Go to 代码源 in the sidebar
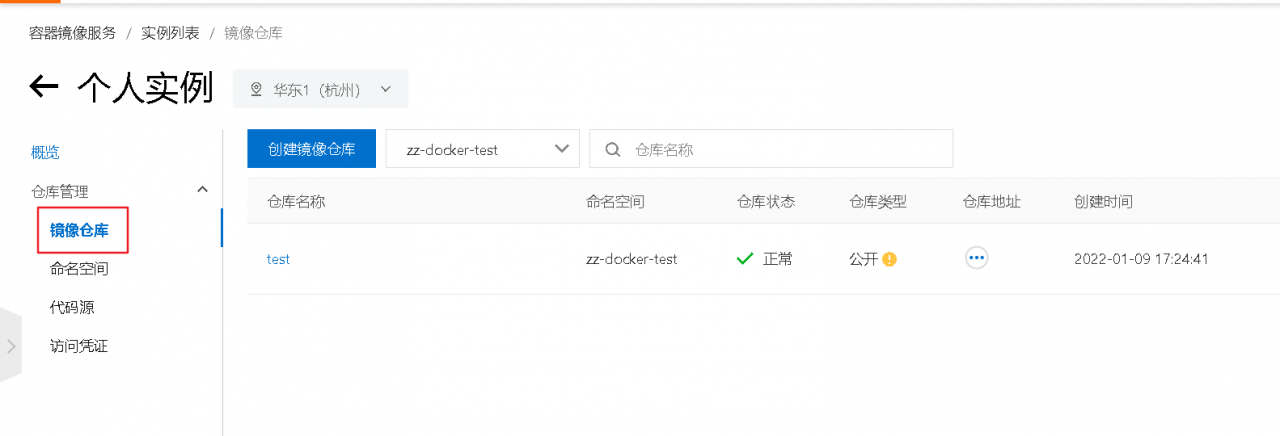 pos(72,307)
